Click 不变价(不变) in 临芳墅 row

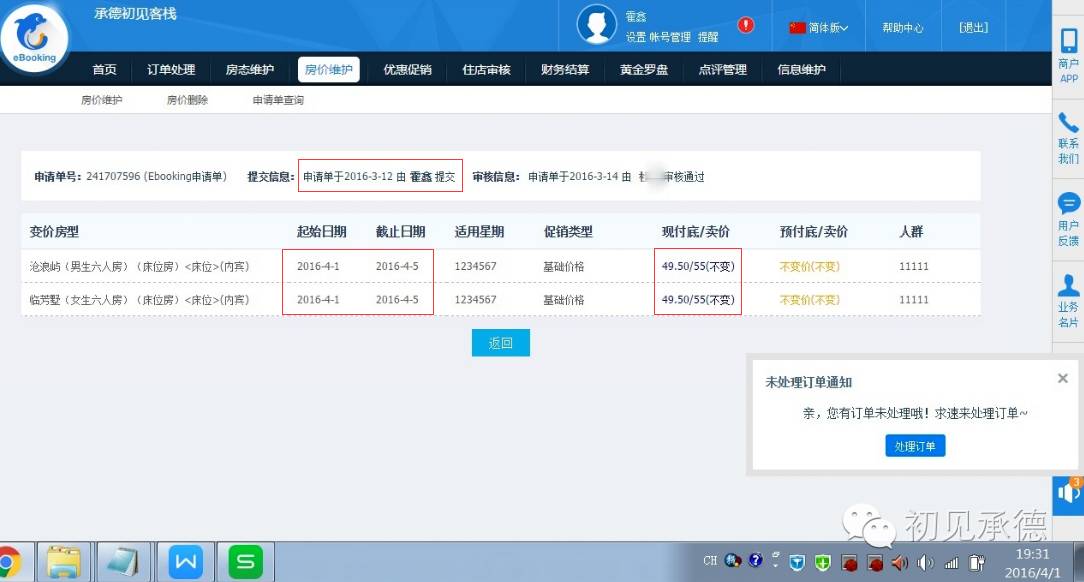pyautogui.click(x=810, y=300)
